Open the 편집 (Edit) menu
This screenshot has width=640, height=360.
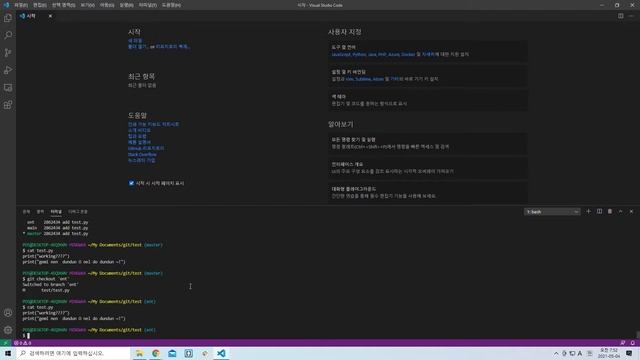pos(40,5)
